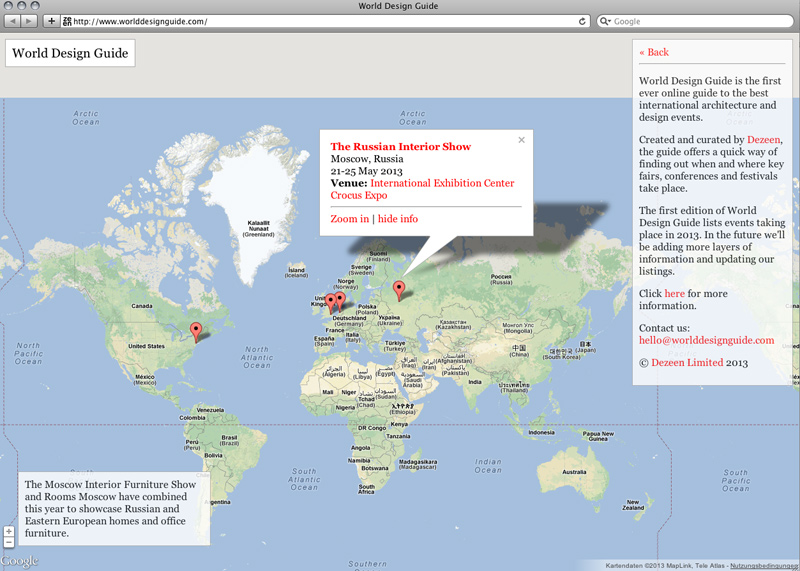Click the Moscow Interior Furniture Show description box

coord(114,509)
